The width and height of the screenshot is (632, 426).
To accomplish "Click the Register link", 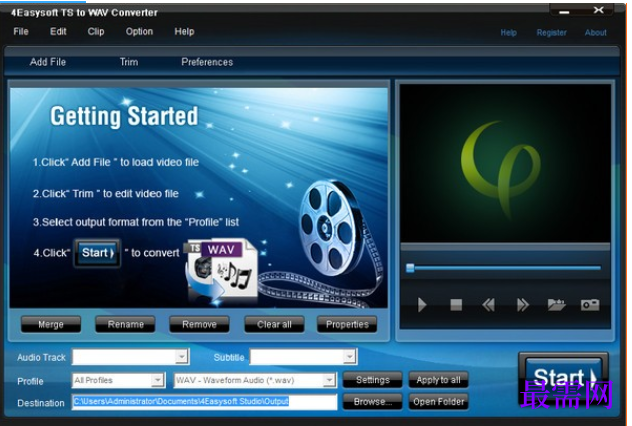I will point(551,33).
